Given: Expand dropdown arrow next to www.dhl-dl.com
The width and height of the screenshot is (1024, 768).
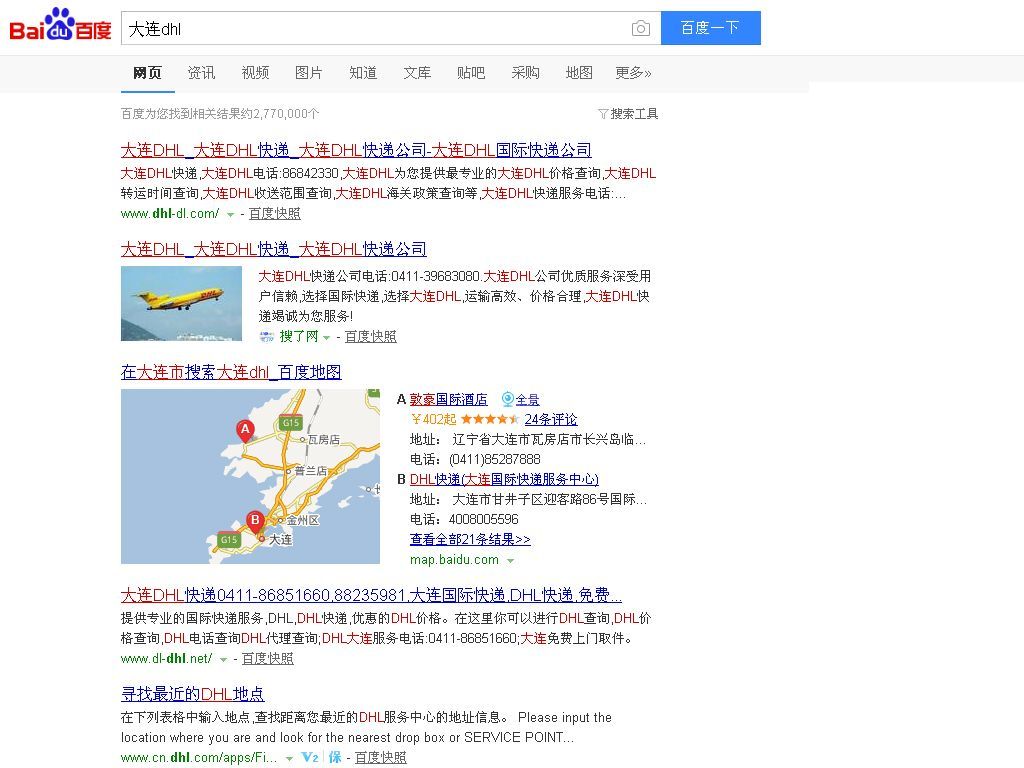Looking at the screenshot, I should [x=230, y=214].
